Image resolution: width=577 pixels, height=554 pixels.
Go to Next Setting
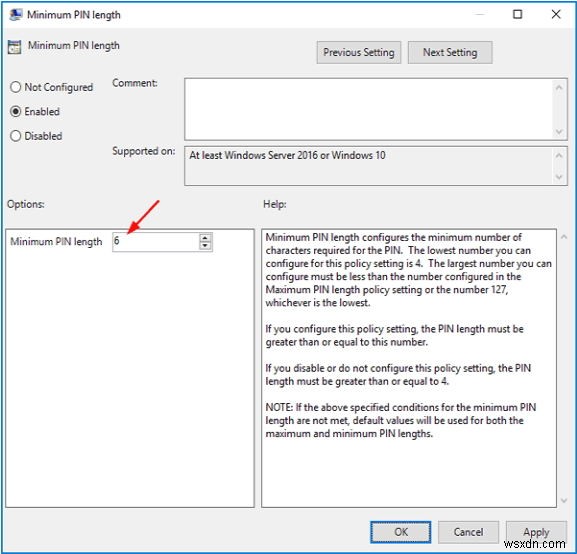(450, 52)
